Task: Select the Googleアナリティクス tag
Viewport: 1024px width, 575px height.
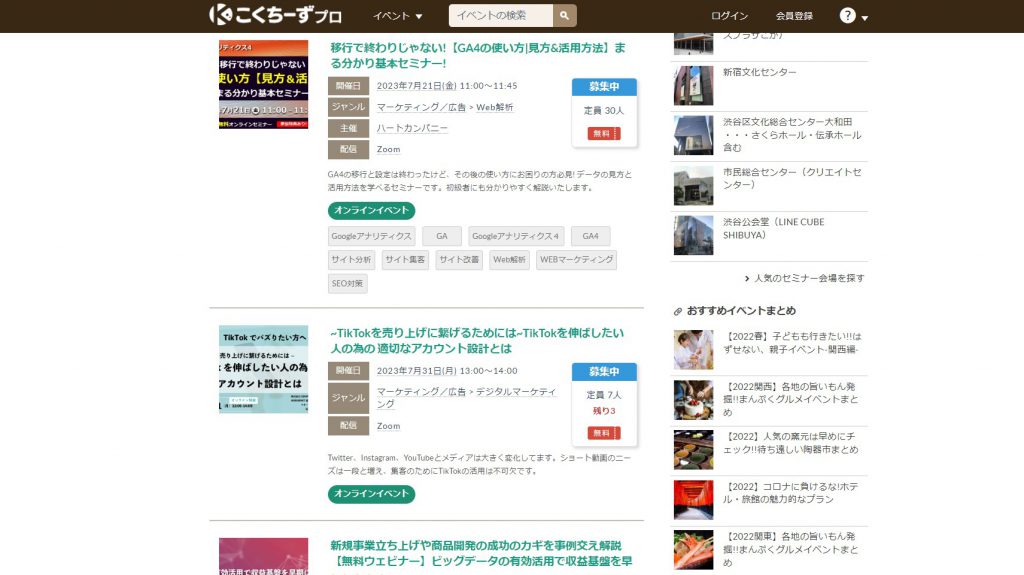Action: click(x=372, y=236)
